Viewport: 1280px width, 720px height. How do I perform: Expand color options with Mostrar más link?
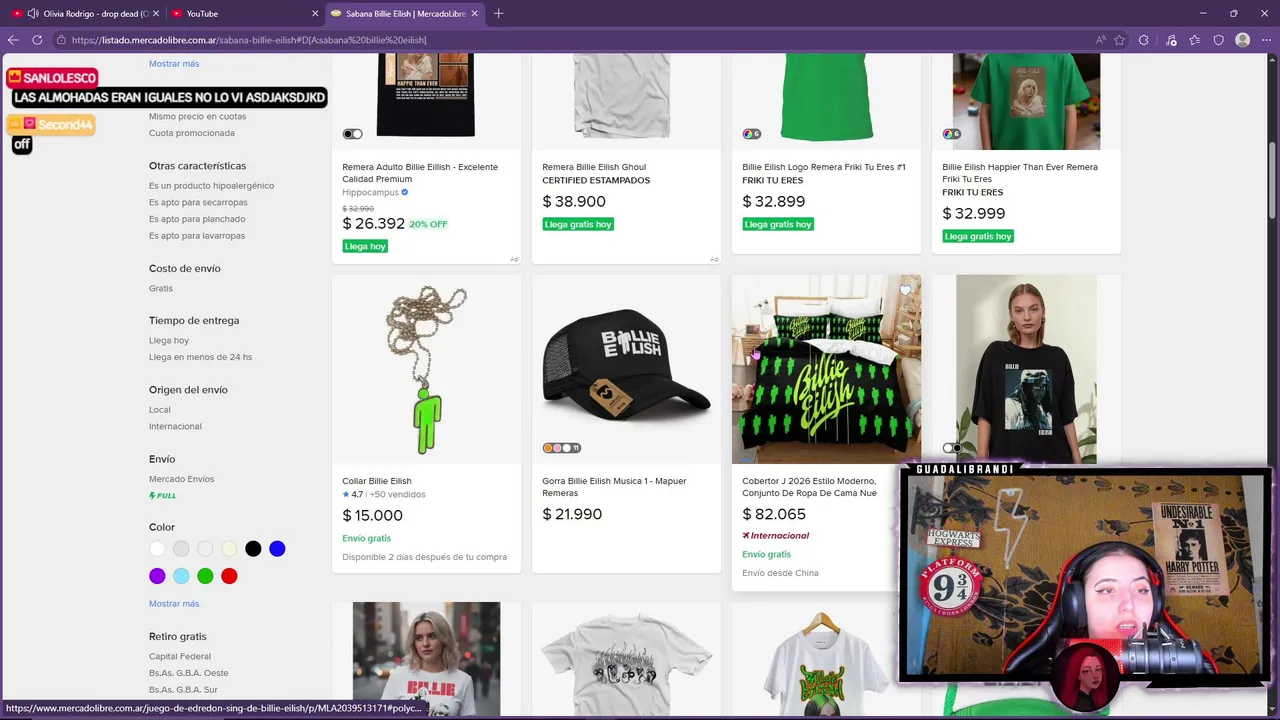tap(174, 603)
